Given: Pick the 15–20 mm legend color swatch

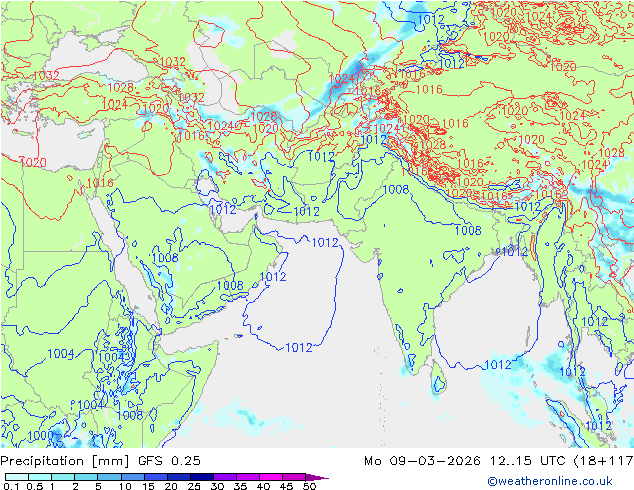Looking at the screenshot, I should (x=155, y=477).
